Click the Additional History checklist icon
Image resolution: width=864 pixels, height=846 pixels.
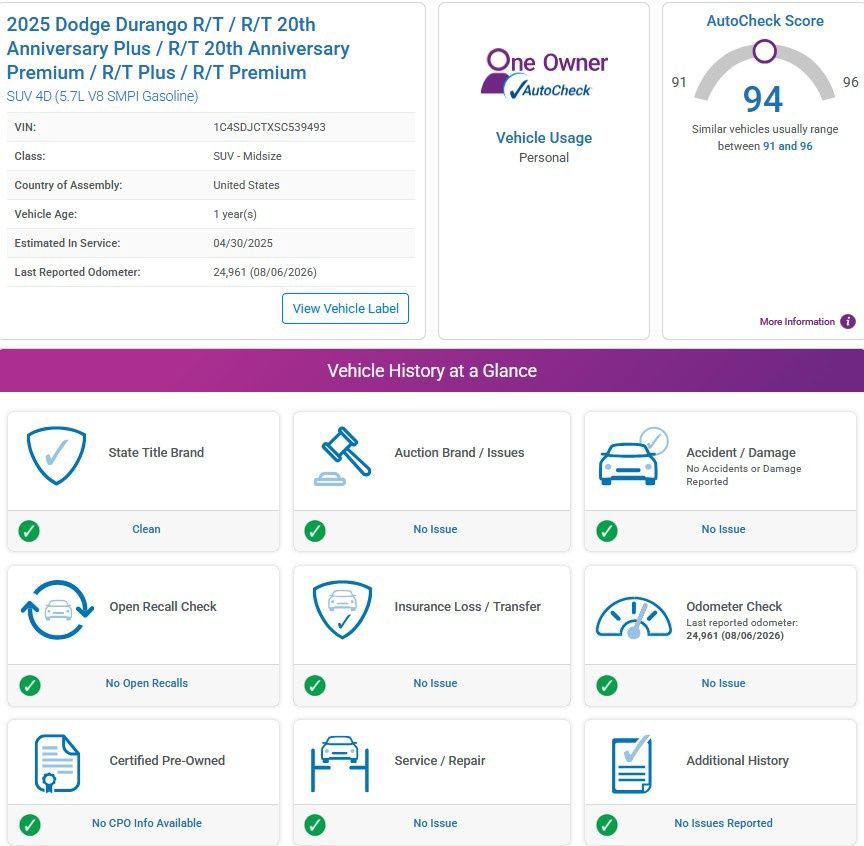point(632,764)
